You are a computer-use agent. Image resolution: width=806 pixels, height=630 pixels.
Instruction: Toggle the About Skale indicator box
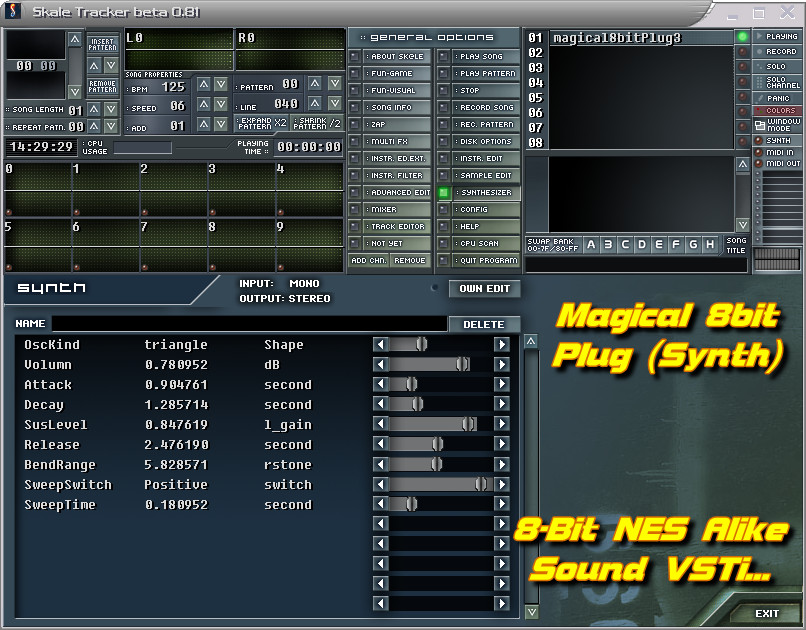coord(355,57)
